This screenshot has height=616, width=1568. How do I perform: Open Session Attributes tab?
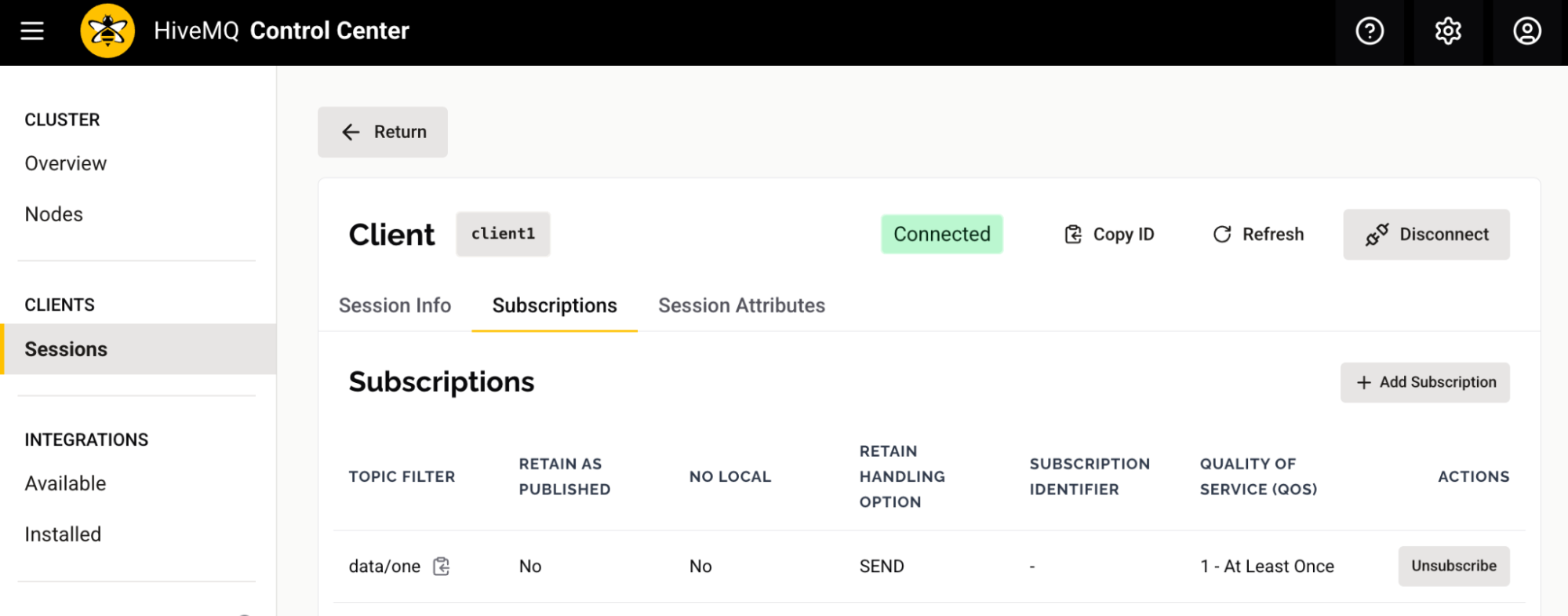pyautogui.click(x=741, y=305)
